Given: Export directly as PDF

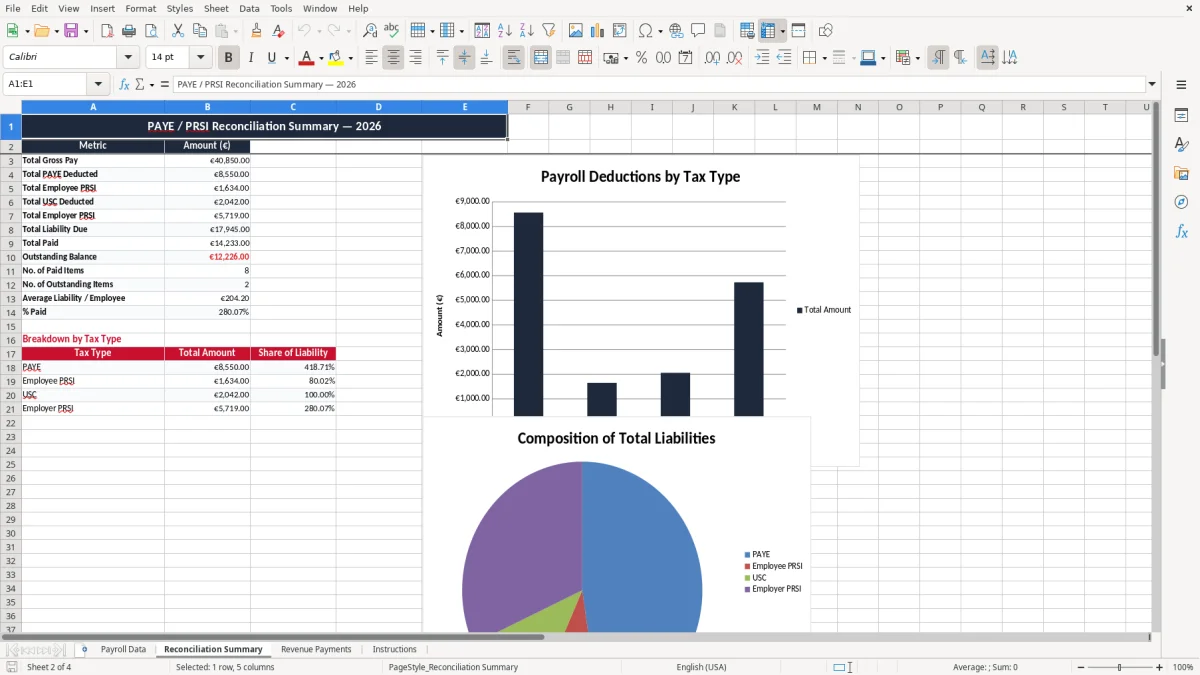Looking at the screenshot, I should coord(107,31).
